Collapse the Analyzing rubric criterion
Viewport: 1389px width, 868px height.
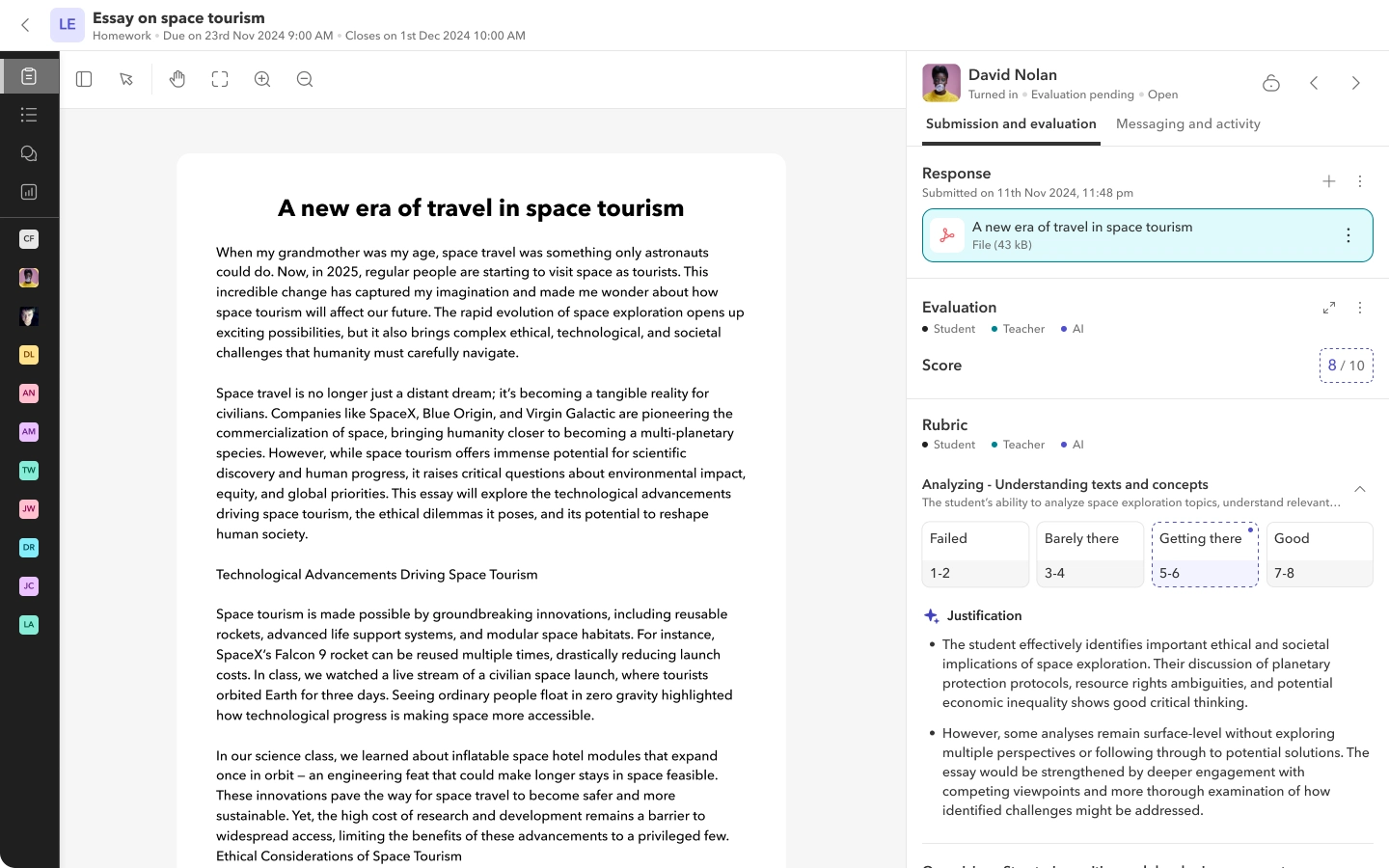tap(1359, 490)
